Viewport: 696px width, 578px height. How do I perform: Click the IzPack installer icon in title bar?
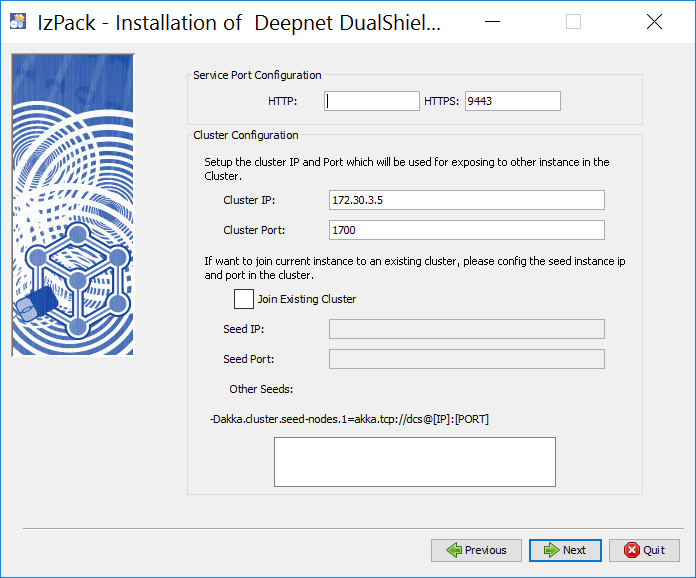coord(17,22)
